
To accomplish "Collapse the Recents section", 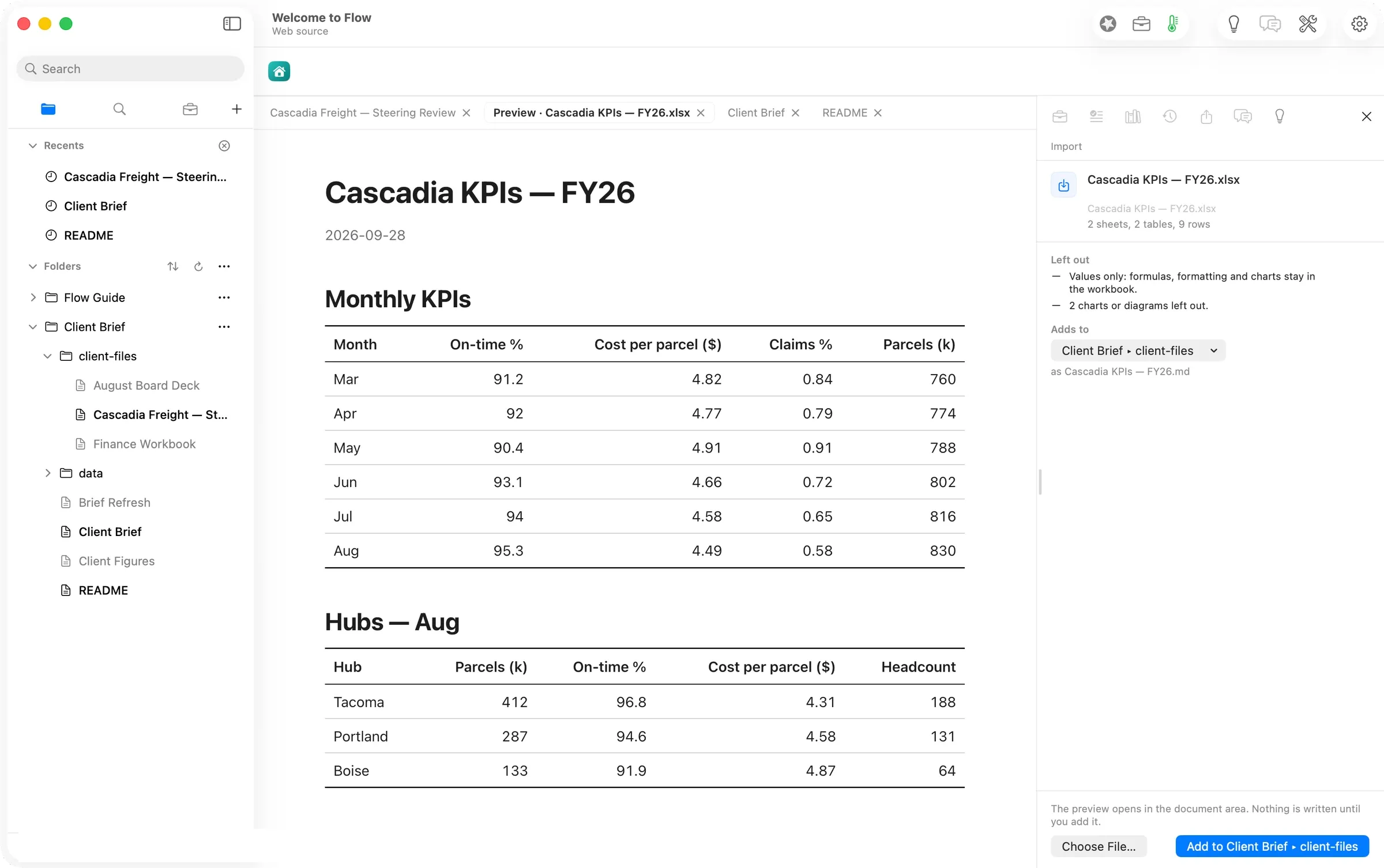I will 33,146.
